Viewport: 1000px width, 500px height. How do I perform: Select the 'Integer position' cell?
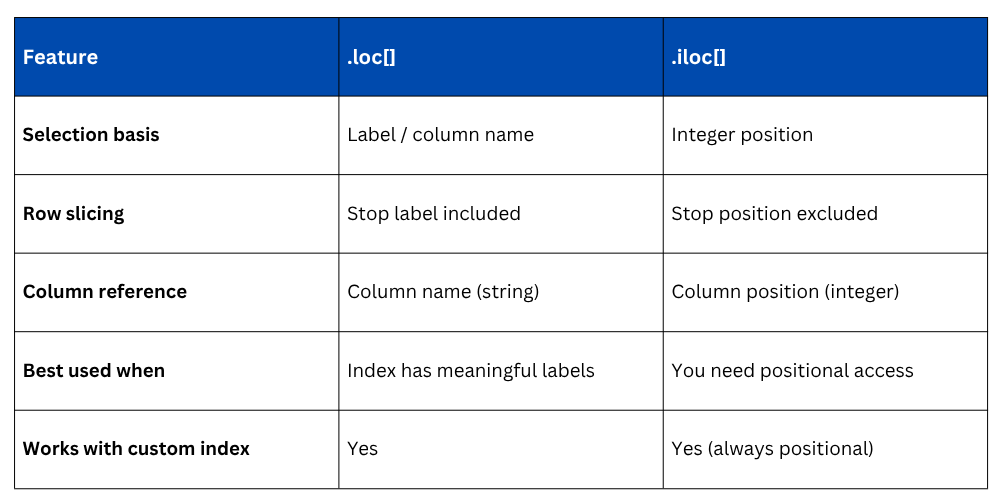click(742, 135)
